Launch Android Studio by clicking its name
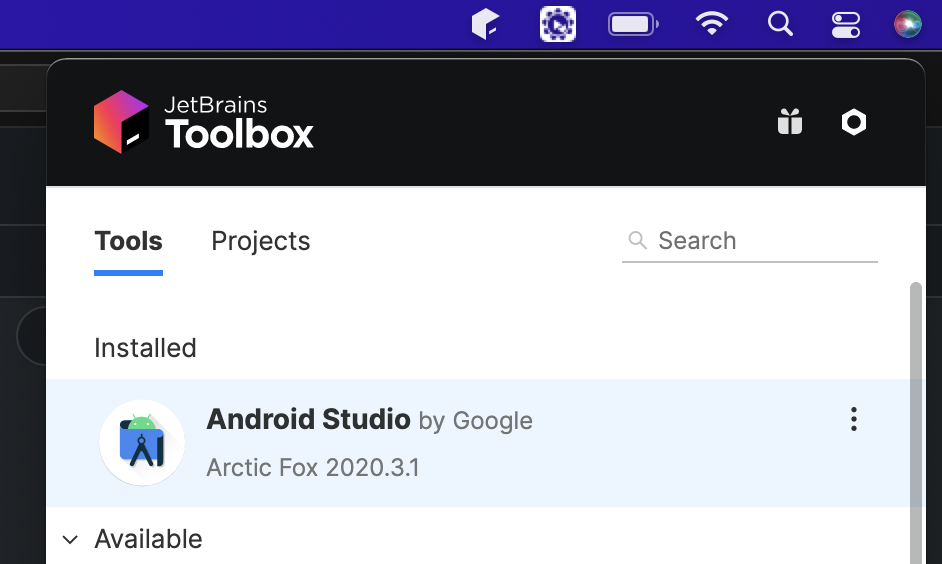Viewport: 942px width, 564px height. [308, 419]
